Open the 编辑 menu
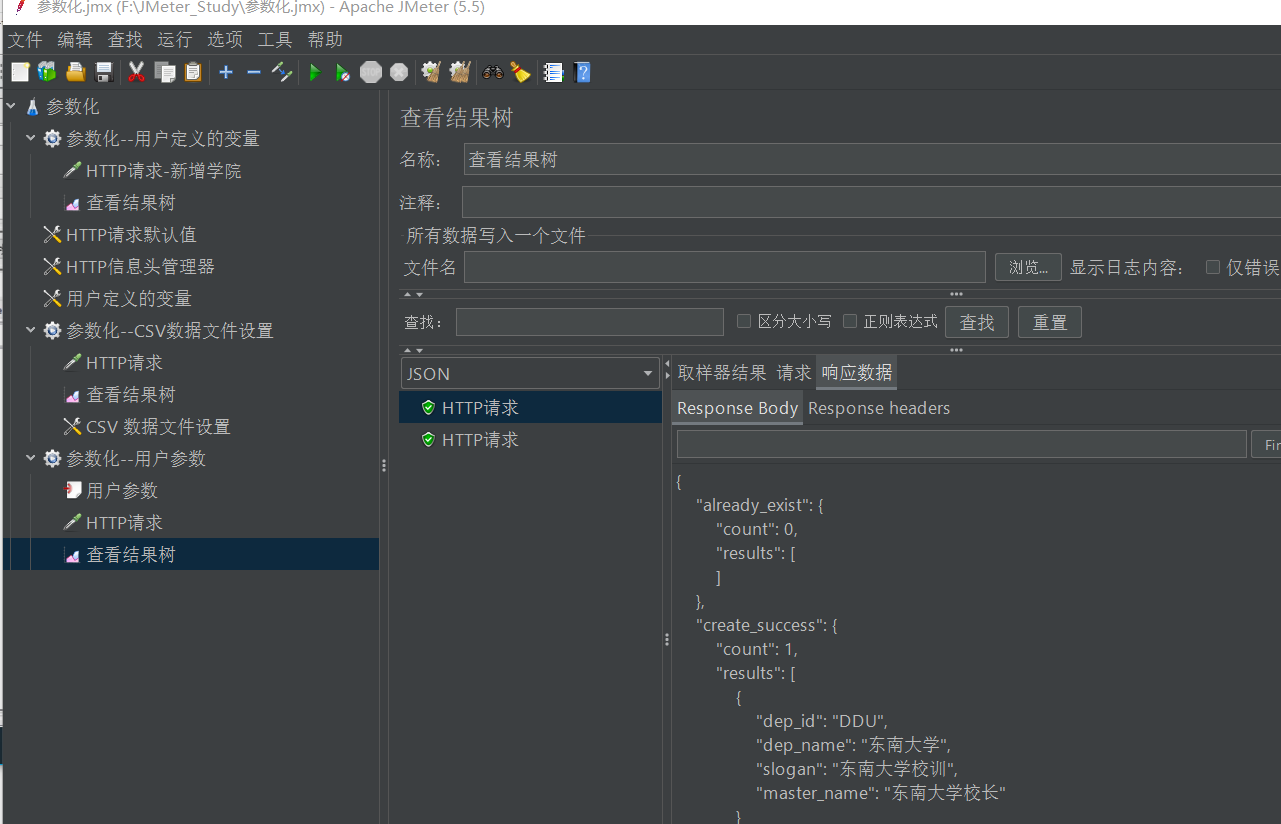Image resolution: width=1281 pixels, height=824 pixels. pyautogui.click(x=75, y=40)
